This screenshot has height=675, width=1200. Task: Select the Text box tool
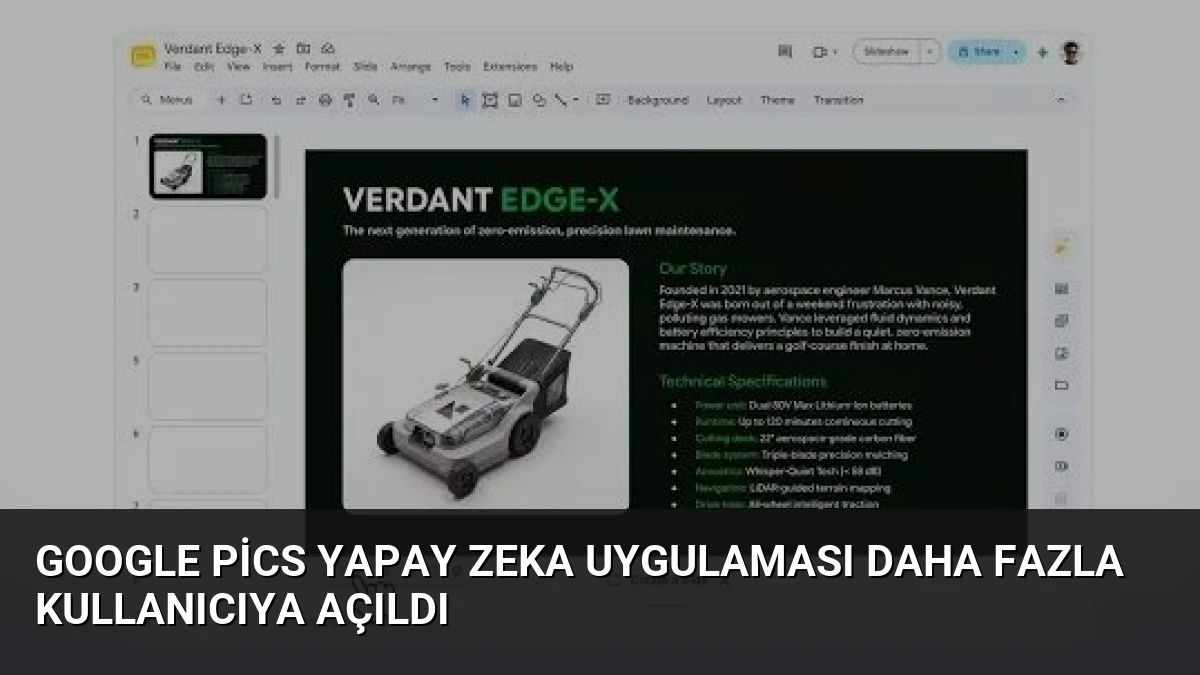click(490, 100)
